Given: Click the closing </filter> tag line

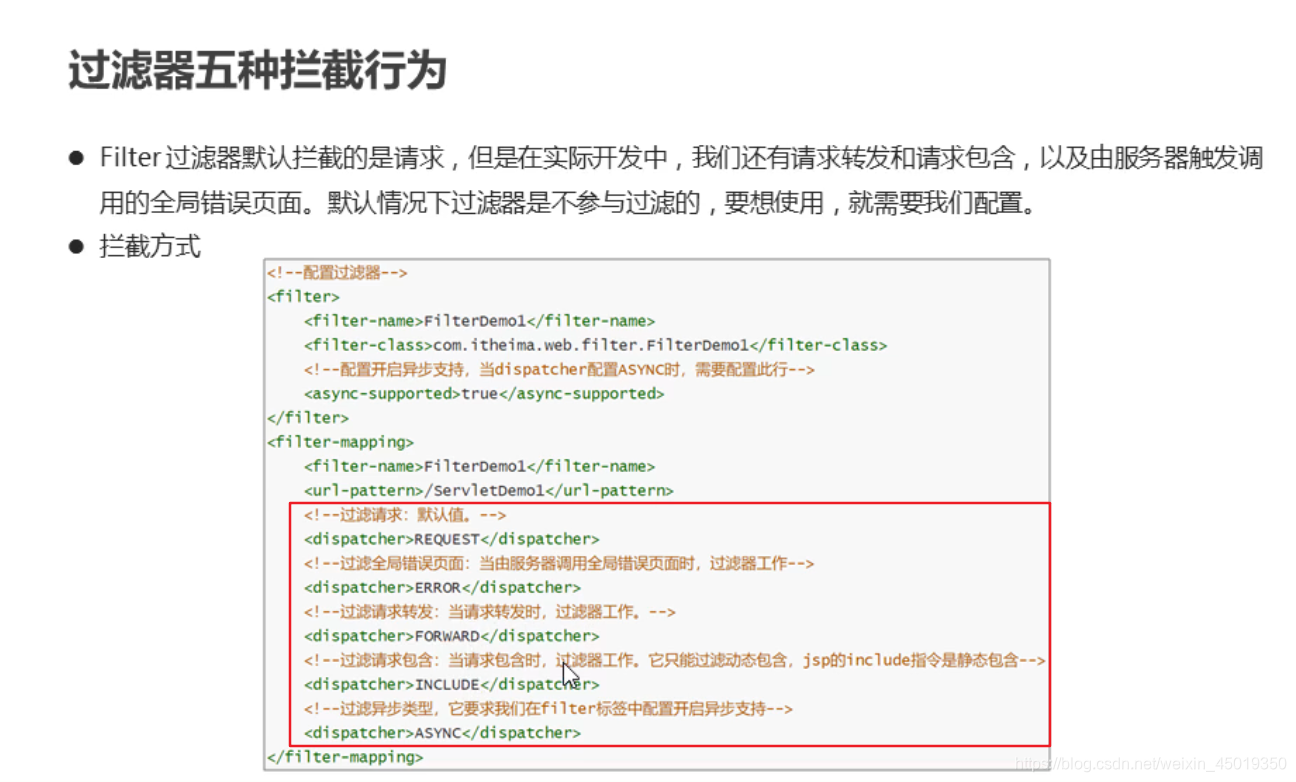Looking at the screenshot, I should tap(308, 418).
